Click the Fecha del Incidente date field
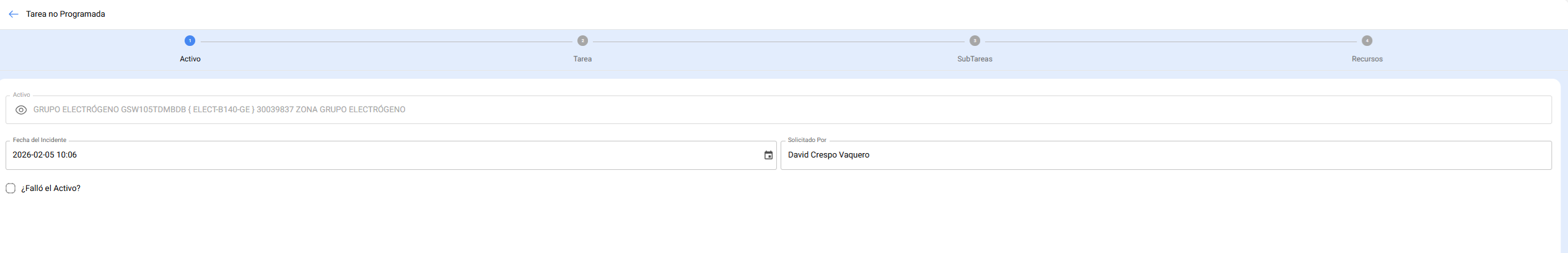 372,155
